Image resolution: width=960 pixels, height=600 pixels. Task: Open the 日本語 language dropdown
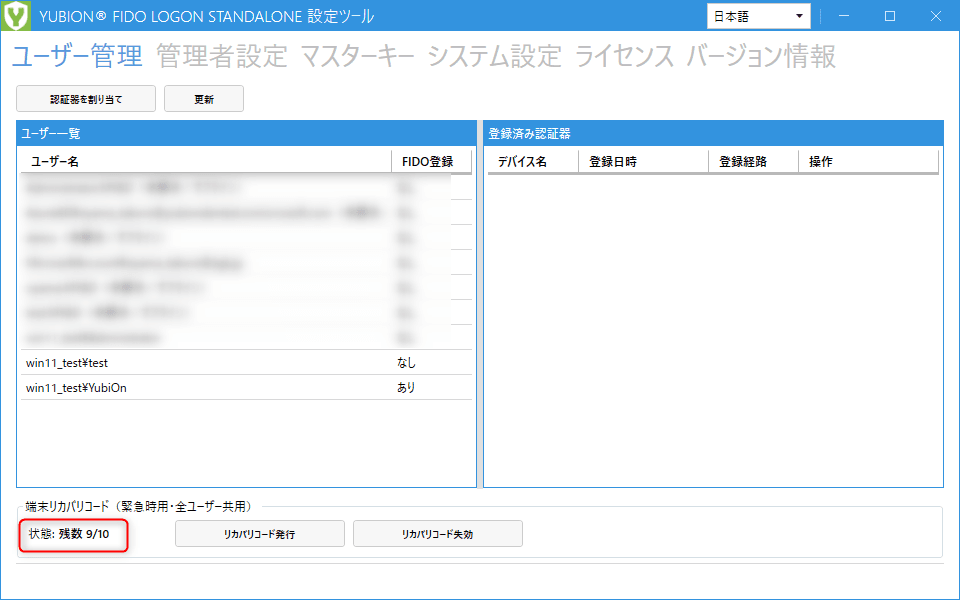pyautogui.click(x=759, y=17)
